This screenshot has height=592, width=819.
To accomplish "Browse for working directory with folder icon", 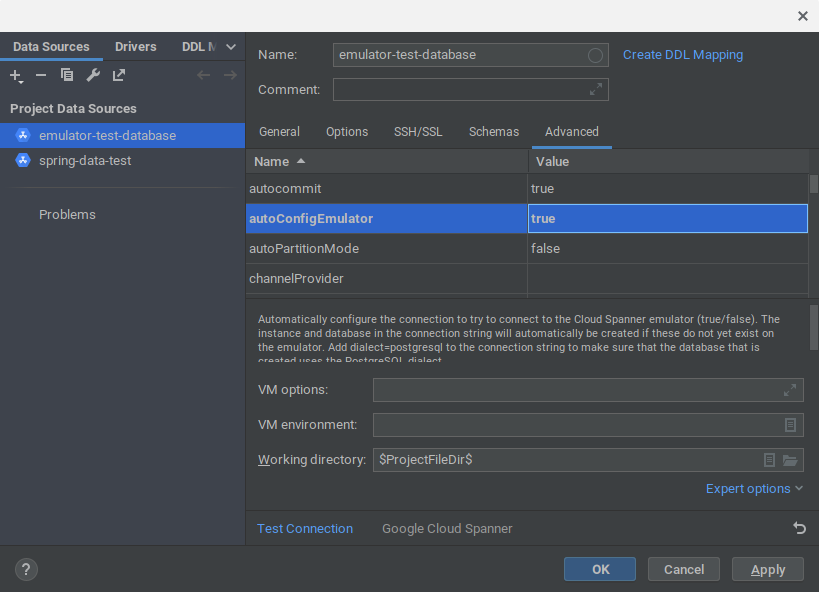I will pos(789,460).
